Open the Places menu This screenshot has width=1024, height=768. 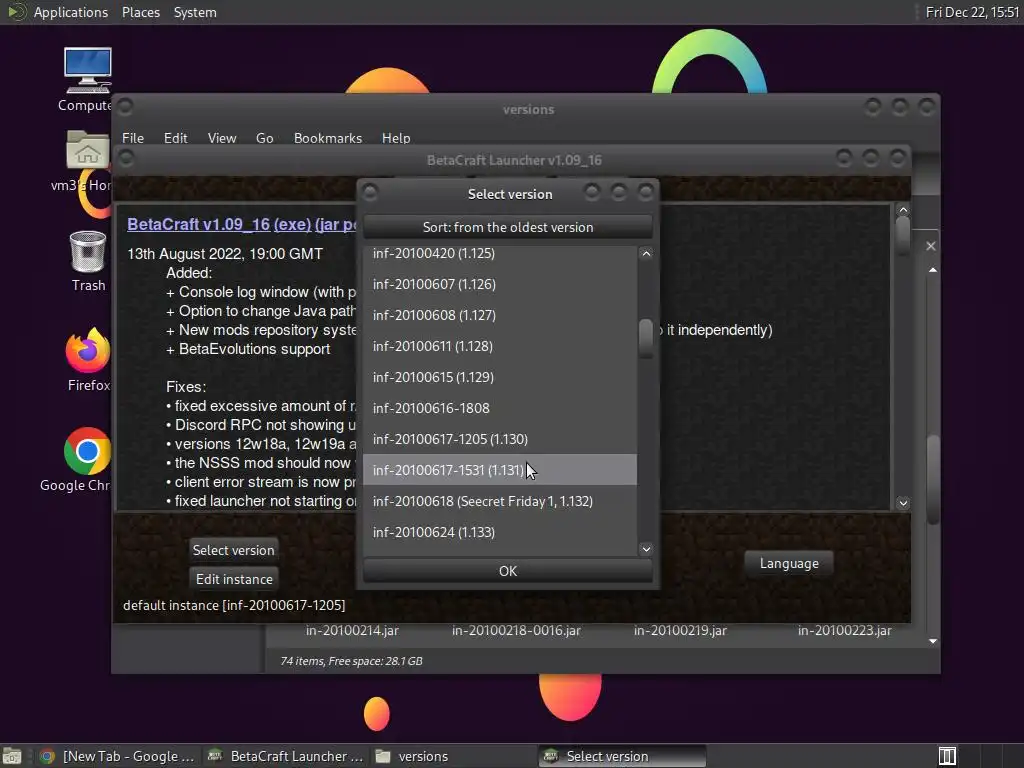click(141, 12)
